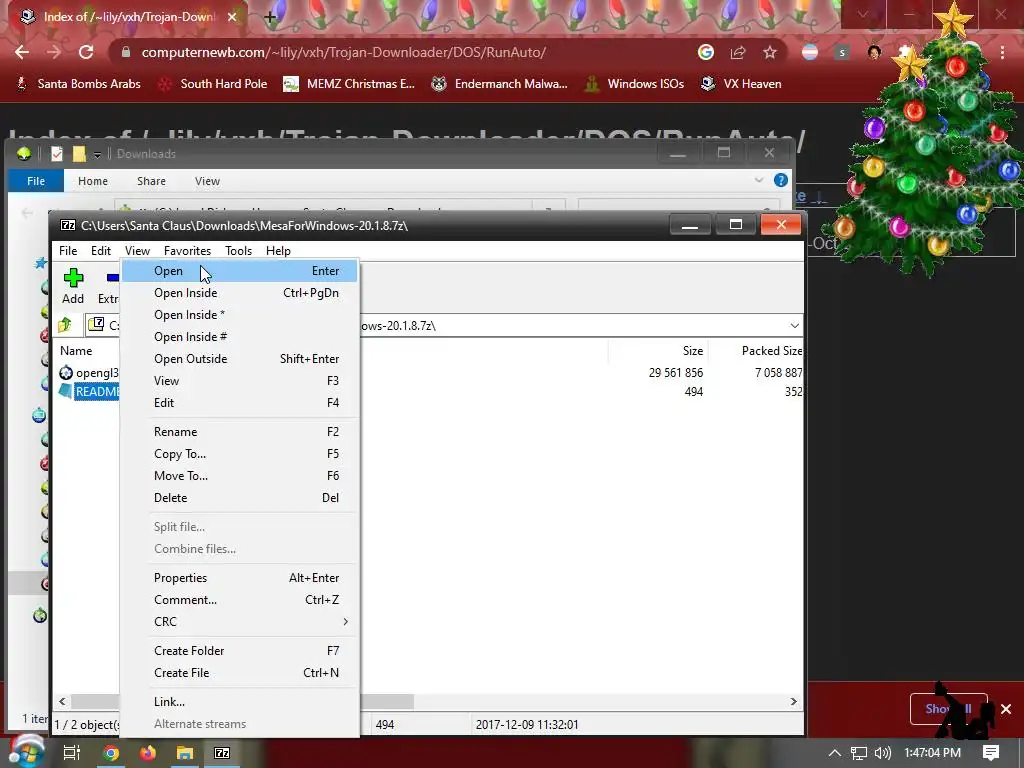Switch to Explorer Share ribbon tab
Image resolution: width=1024 pixels, height=768 pixels.
click(151, 181)
